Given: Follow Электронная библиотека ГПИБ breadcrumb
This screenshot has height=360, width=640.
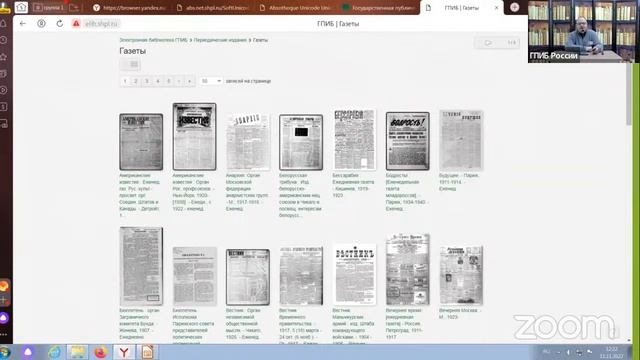Looking at the screenshot, I should click(x=153, y=40).
